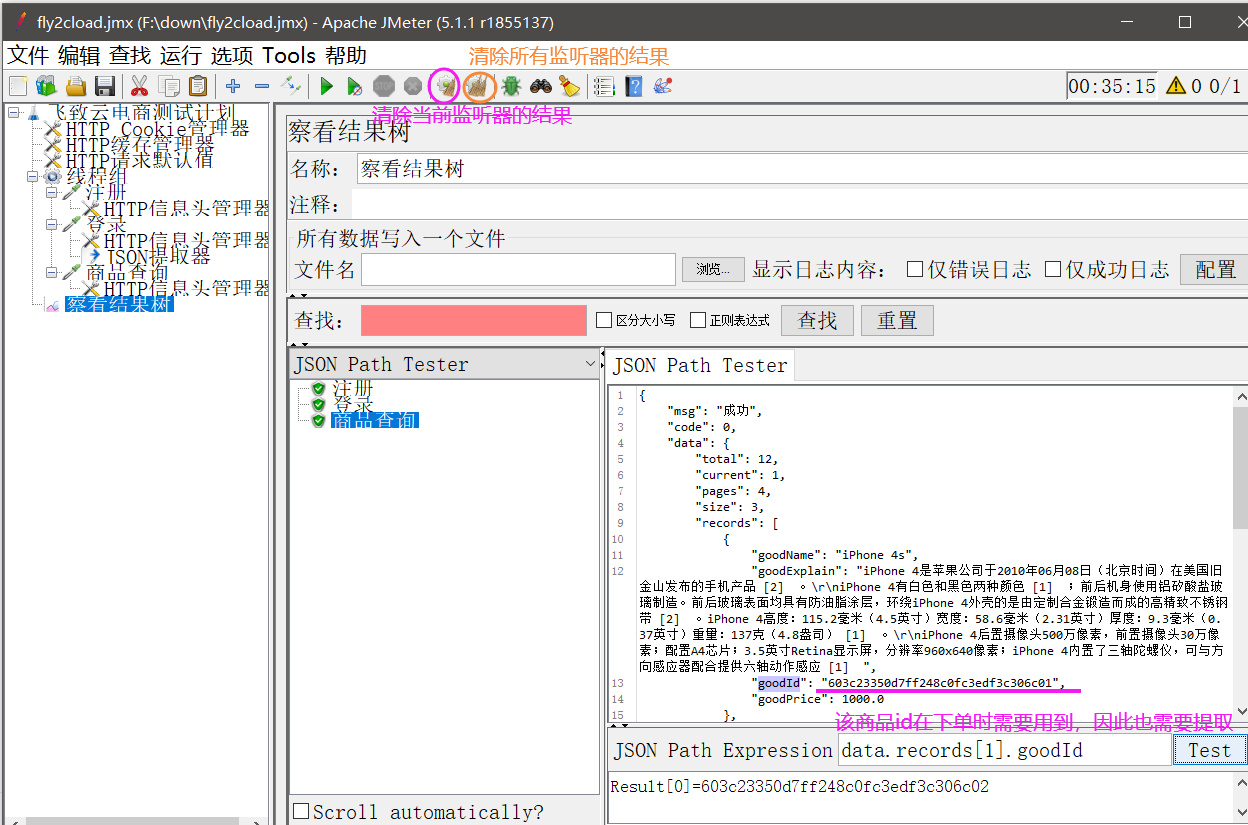Select HTTP缓存管理器 tree node

pos(139,144)
